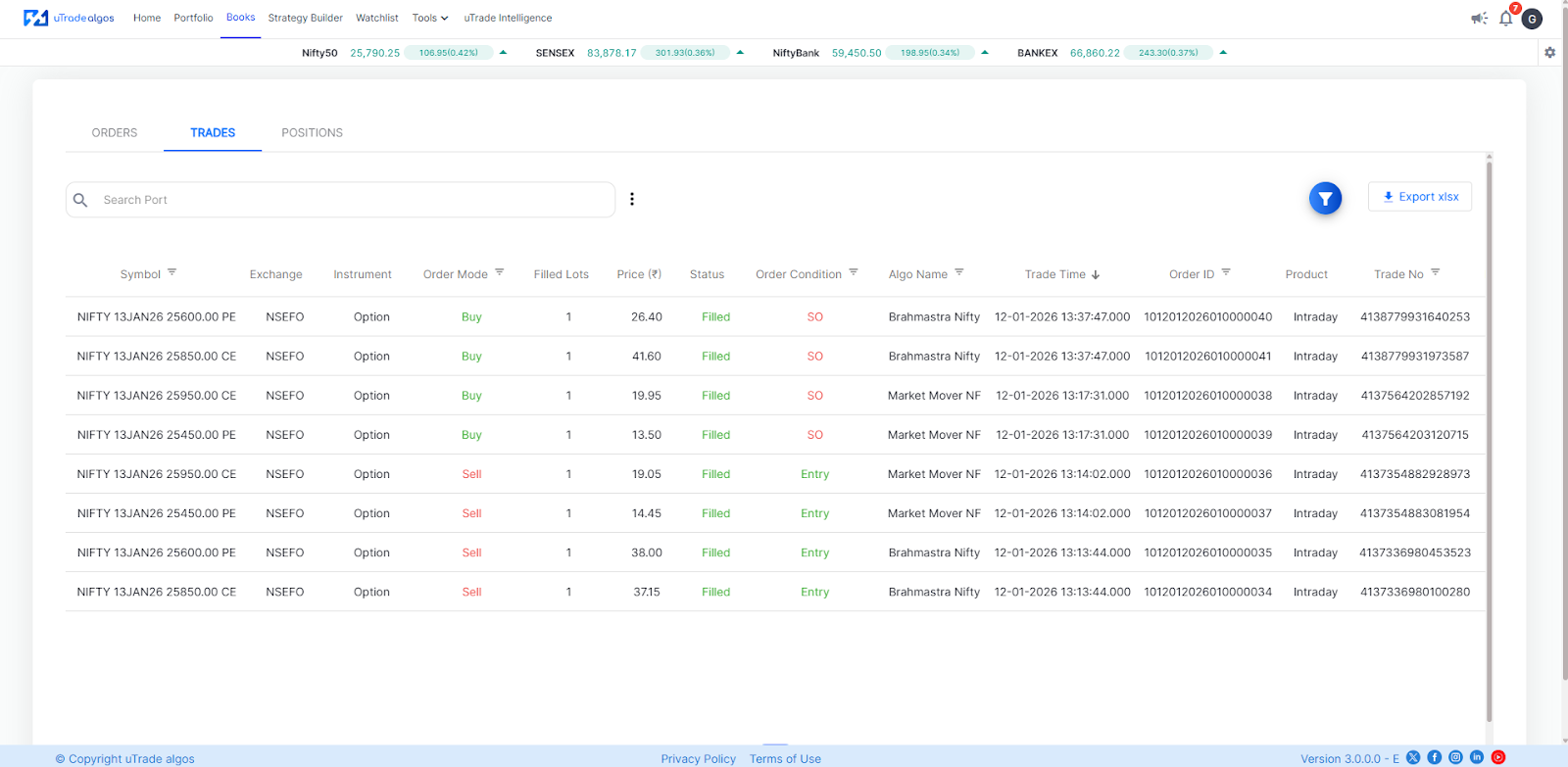Switch to the POSITIONS tab

pos(312,132)
